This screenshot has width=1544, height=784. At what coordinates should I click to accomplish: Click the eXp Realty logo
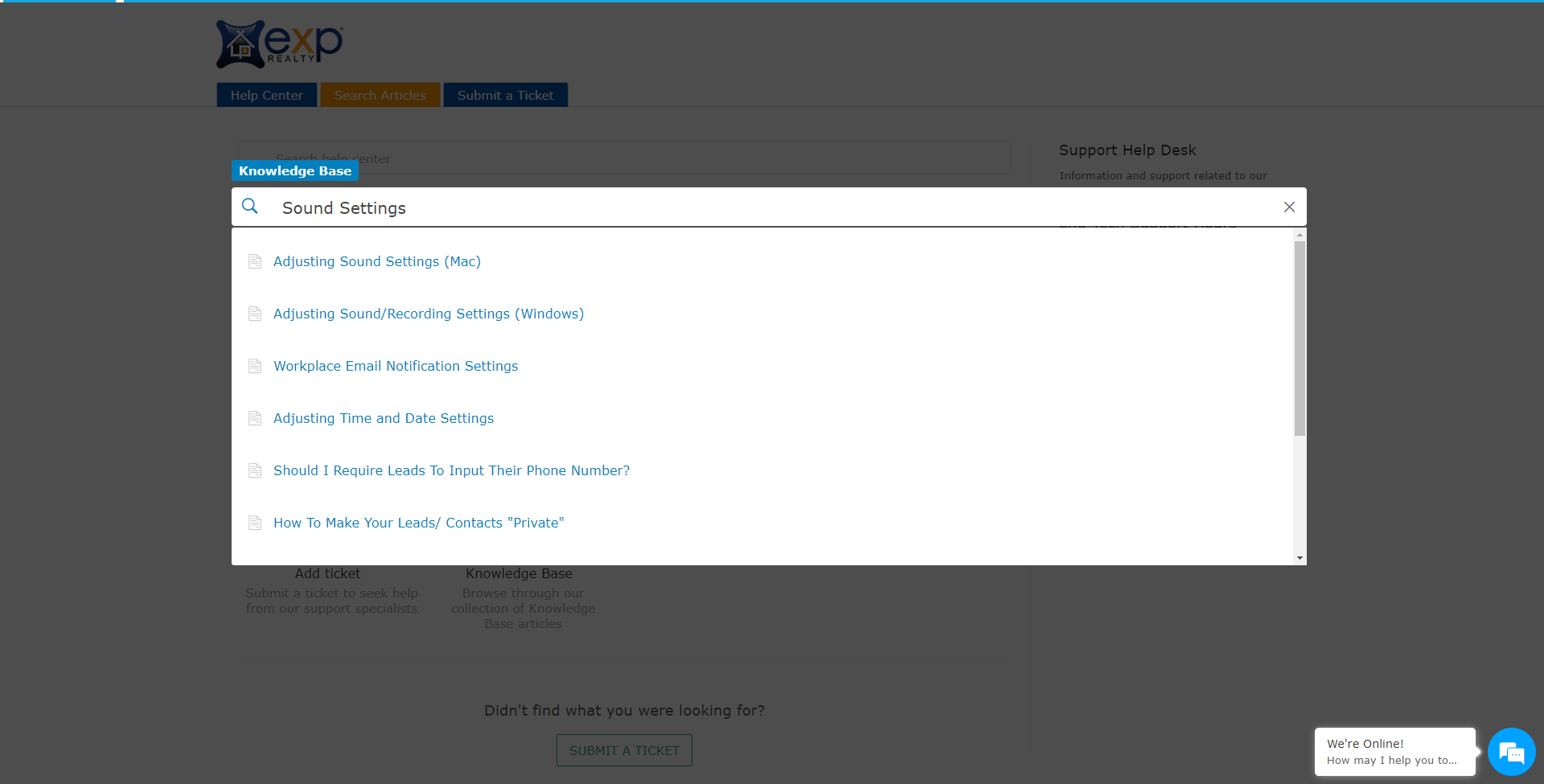[x=280, y=44]
